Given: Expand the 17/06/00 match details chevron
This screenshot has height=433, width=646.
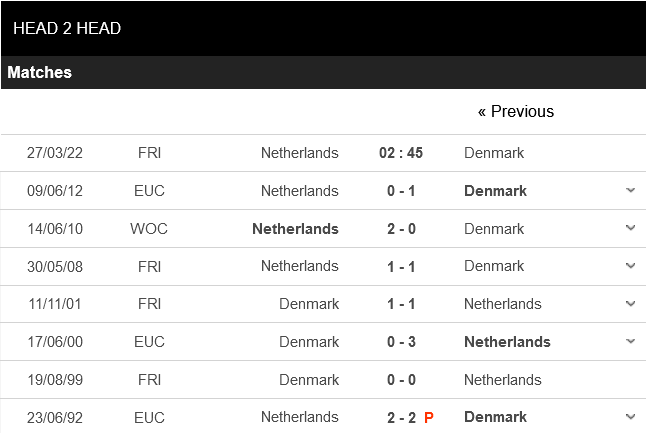Looking at the screenshot, I should pos(630,341).
